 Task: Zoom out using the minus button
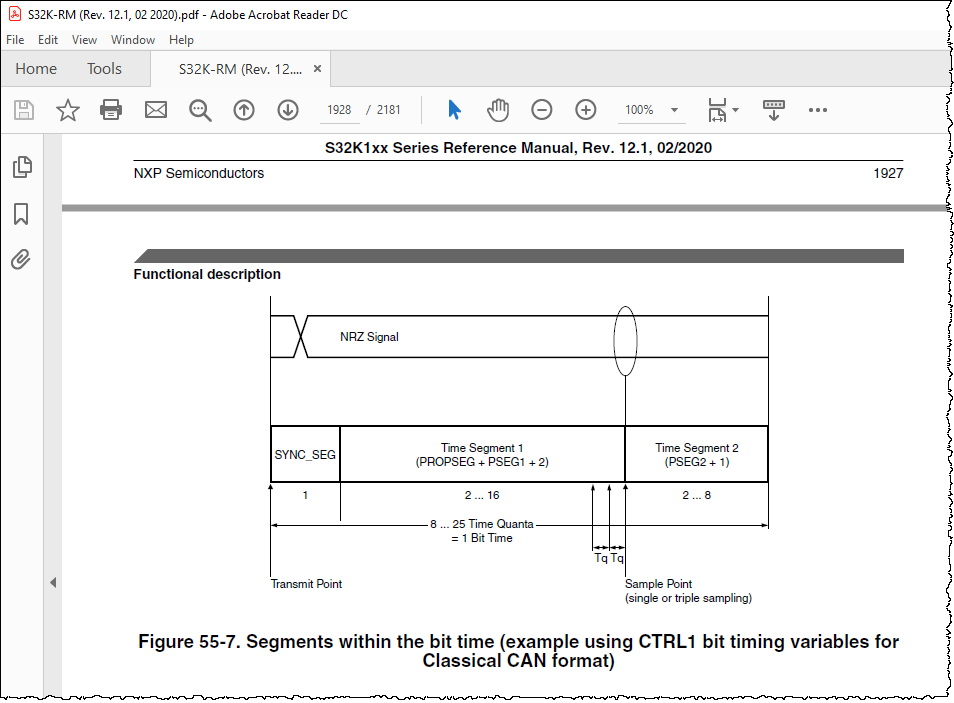541,110
